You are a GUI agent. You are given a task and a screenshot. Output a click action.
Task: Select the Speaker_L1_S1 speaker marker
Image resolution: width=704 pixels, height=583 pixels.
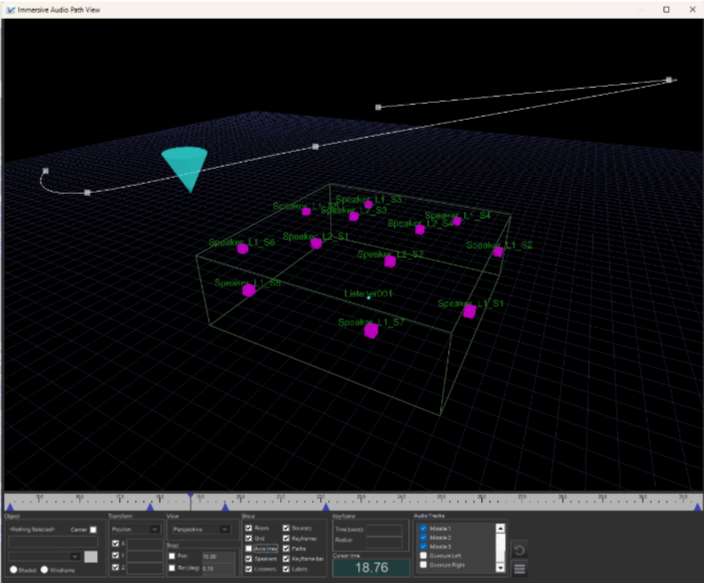click(x=469, y=312)
